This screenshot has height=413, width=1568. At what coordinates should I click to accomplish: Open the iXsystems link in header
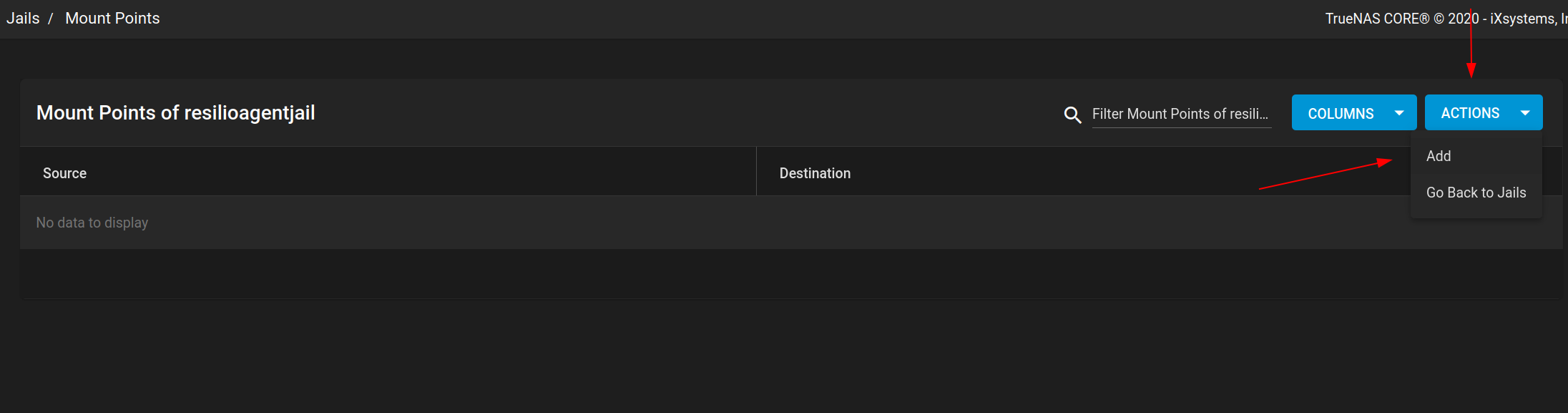coord(1527,19)
